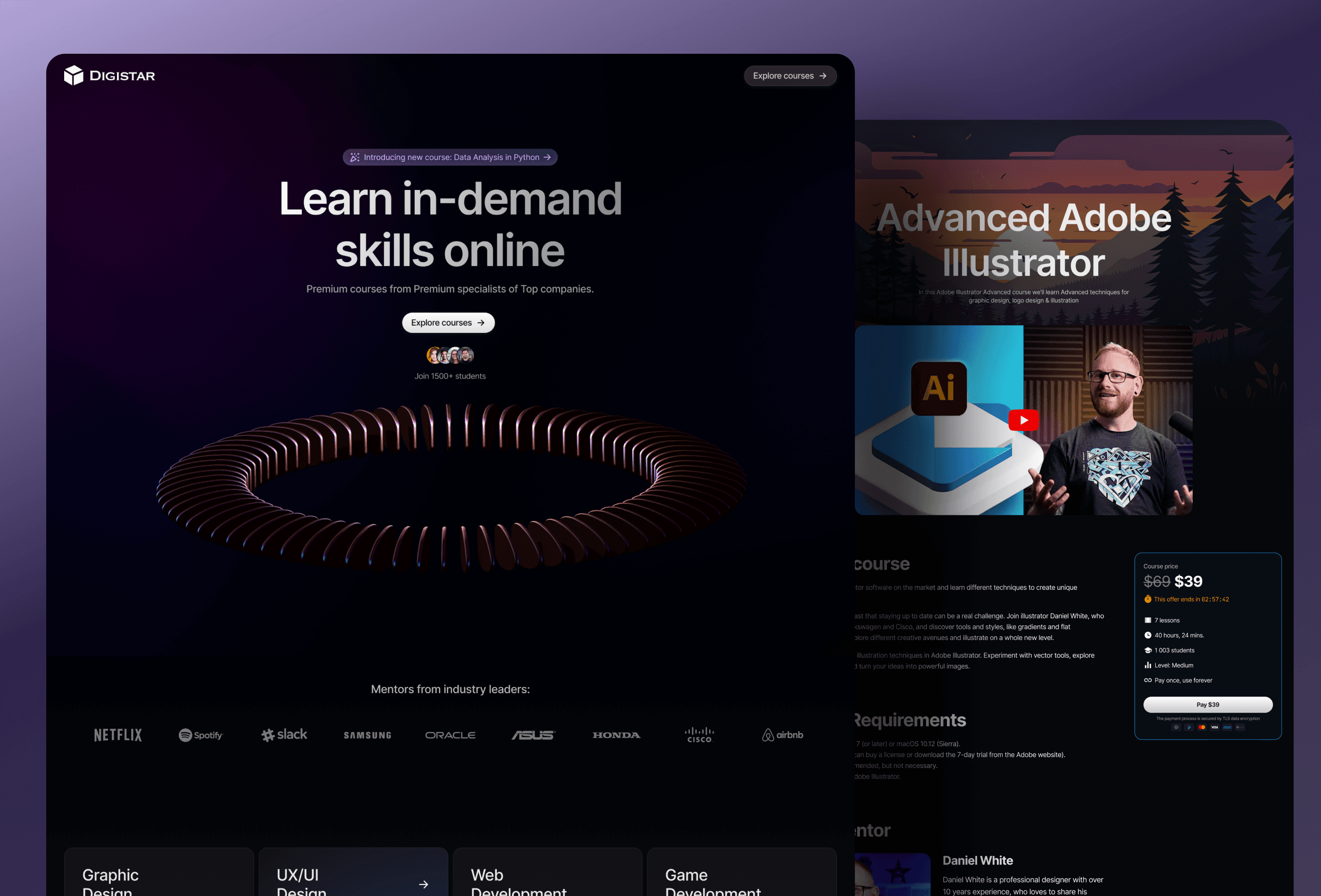Open the Web Development category card
The image size is (1321, 896).
tap(547, 872)
